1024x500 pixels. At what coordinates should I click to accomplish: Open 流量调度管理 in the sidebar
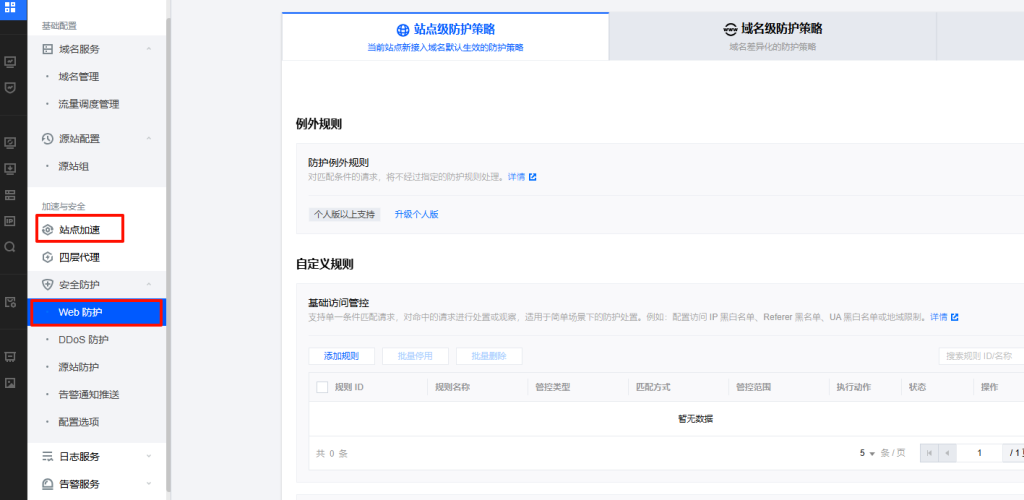89,104
